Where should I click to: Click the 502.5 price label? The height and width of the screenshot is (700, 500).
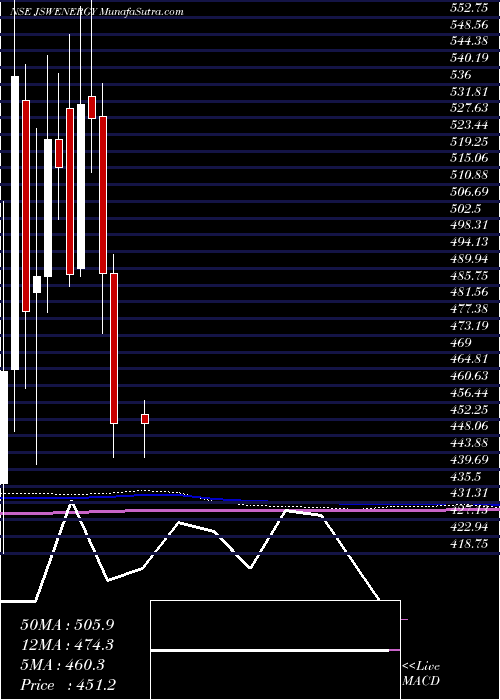(466, 208)
